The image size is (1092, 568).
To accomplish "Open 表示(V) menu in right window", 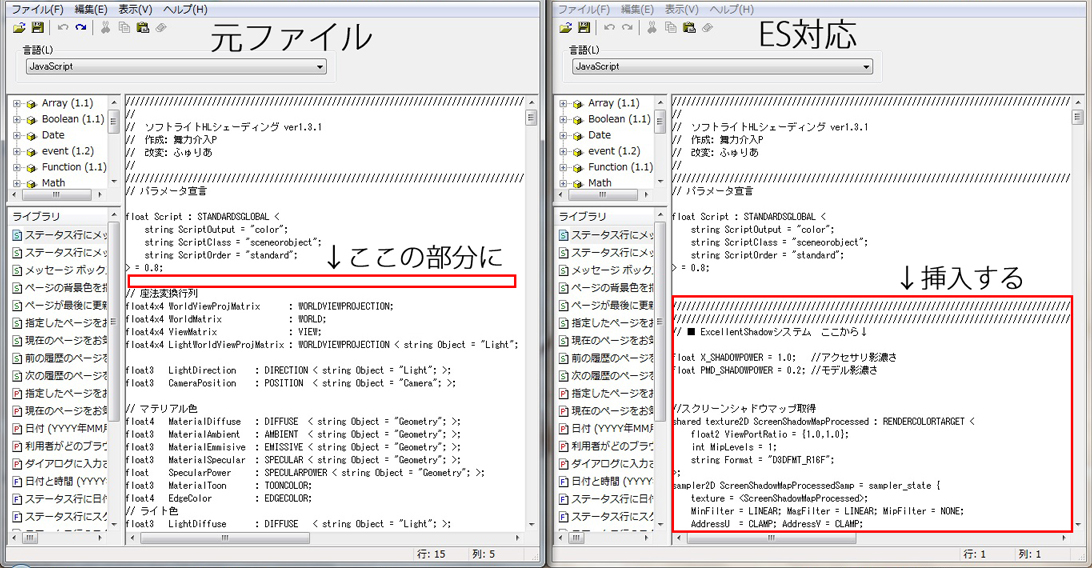I will 682,9.
